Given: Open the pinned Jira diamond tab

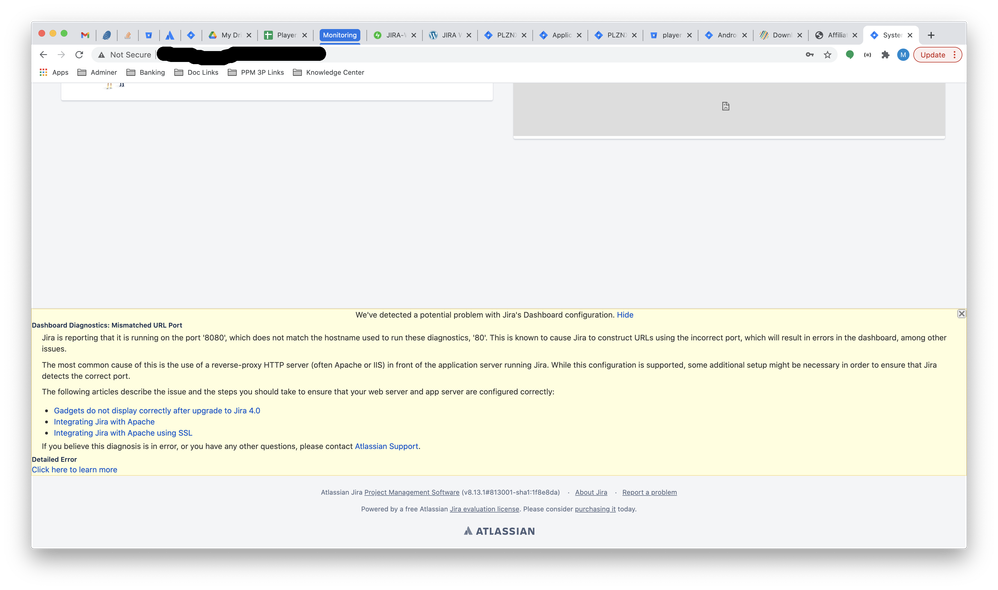Looking at the screenshot, I should [x=191, y=35].
